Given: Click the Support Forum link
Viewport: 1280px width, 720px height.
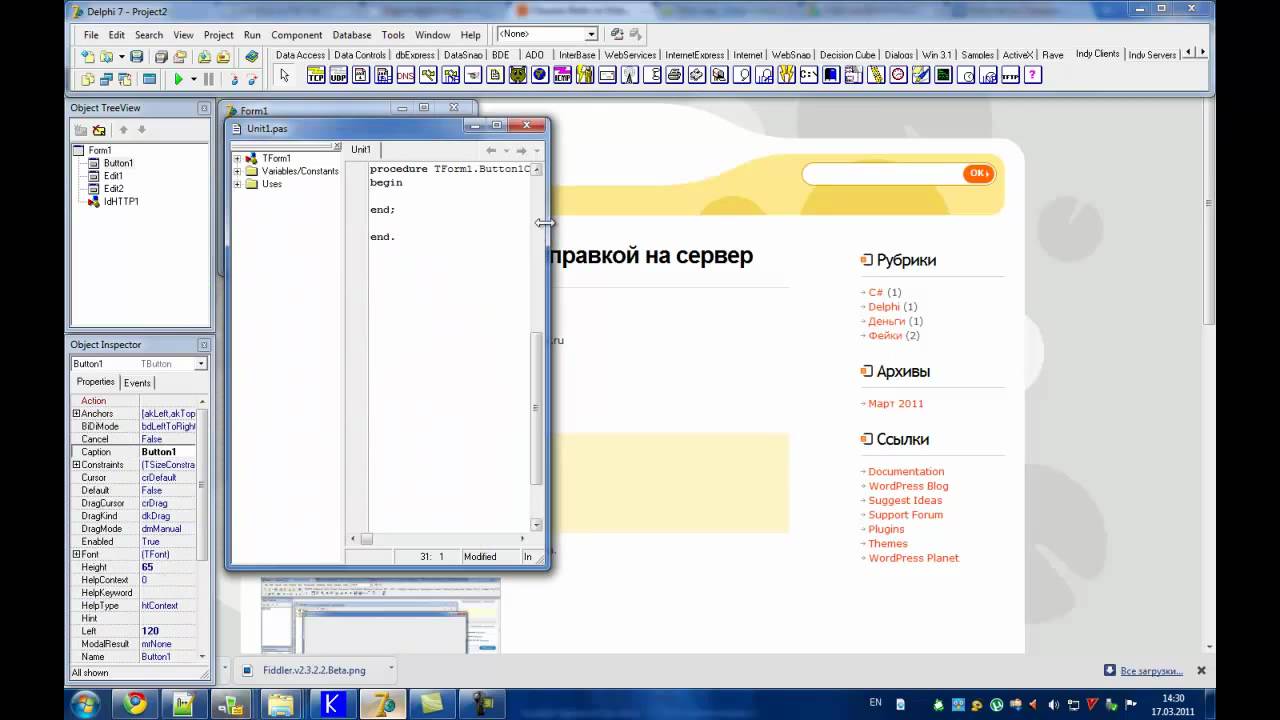Looking at the screenshot, I should (x=905, y=515).
